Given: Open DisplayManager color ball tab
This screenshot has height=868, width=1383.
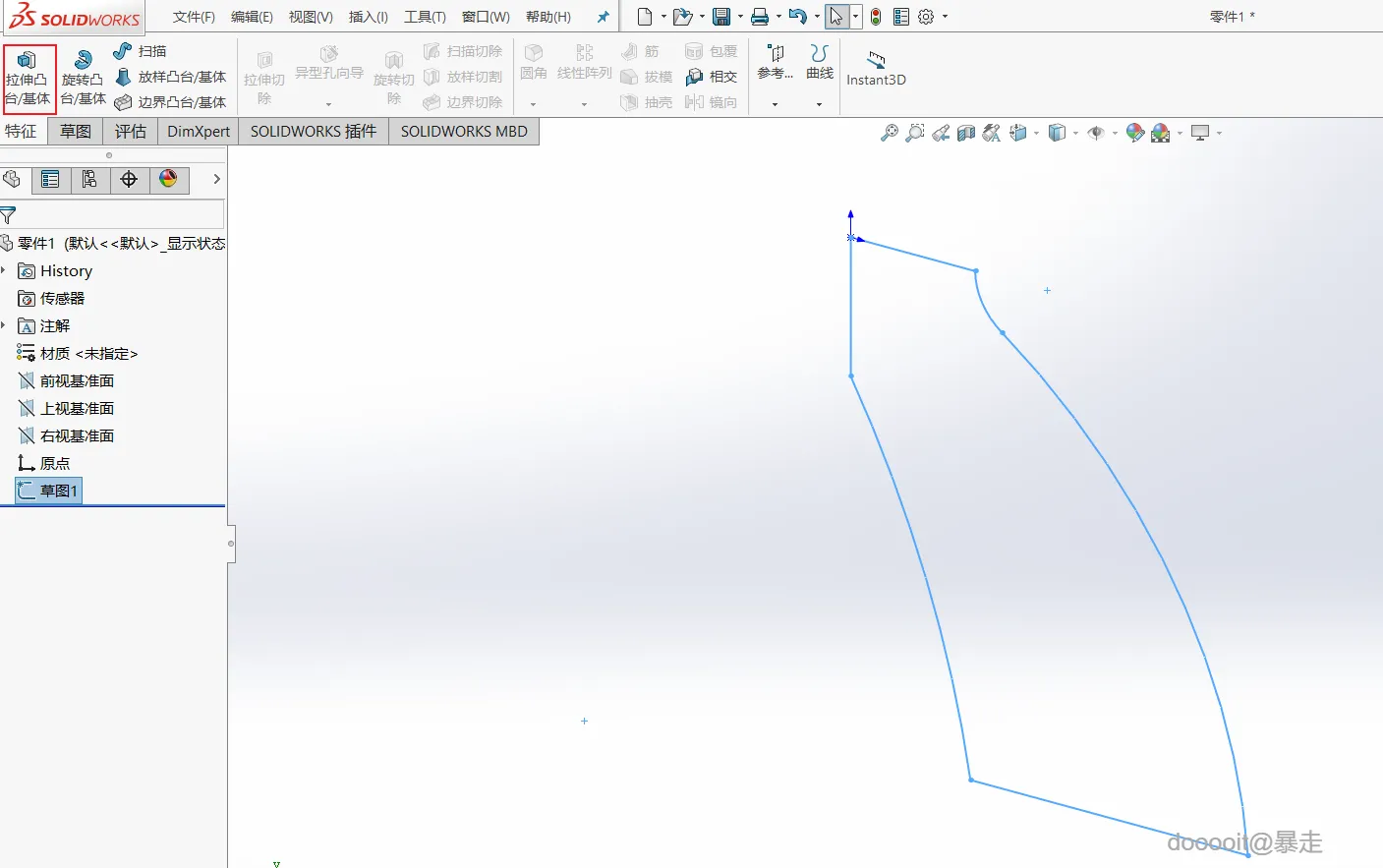Looking at the screenshot, I should 168,179.
